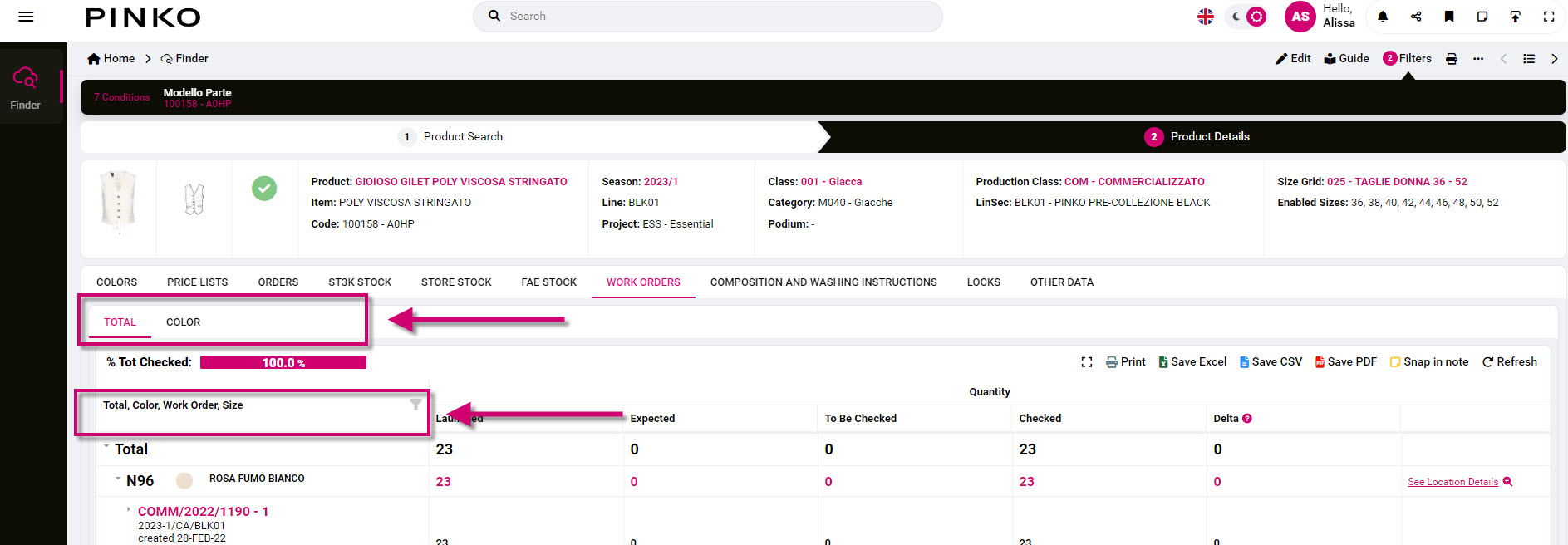
Task: Click the PINKO logo
Action: click(143, 17)
